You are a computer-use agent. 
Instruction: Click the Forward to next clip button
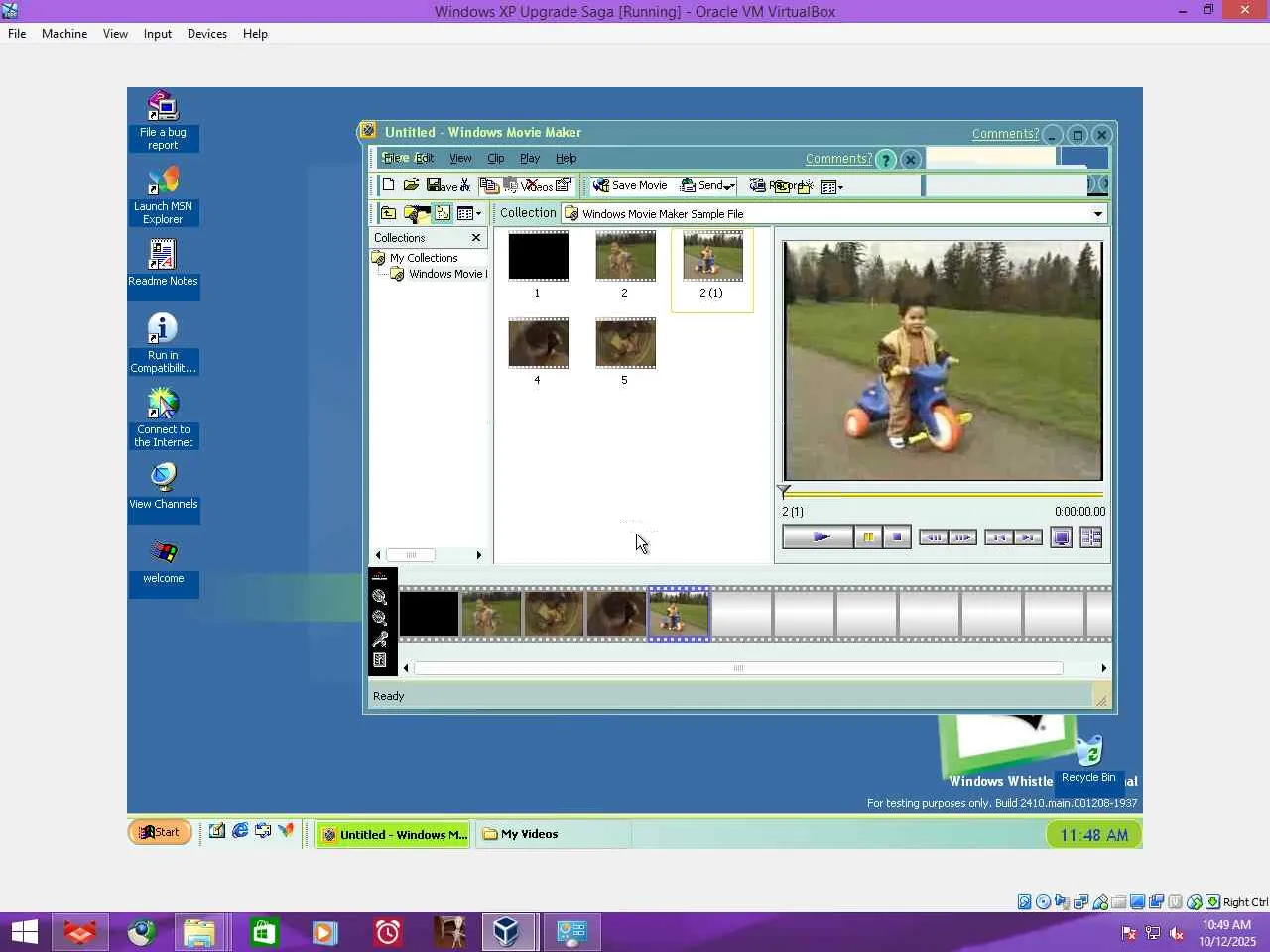coord(1028,537)
